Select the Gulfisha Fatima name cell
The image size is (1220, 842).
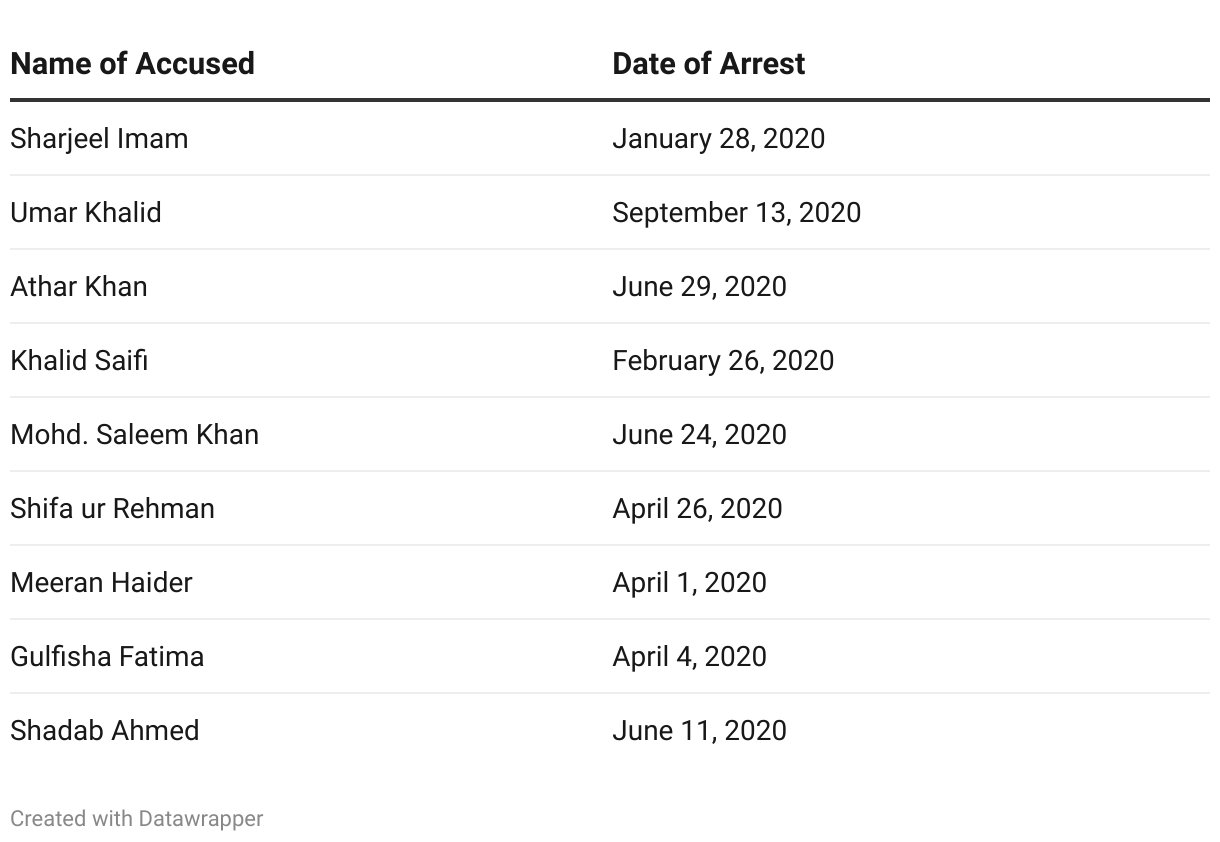(x=107, y=656)
